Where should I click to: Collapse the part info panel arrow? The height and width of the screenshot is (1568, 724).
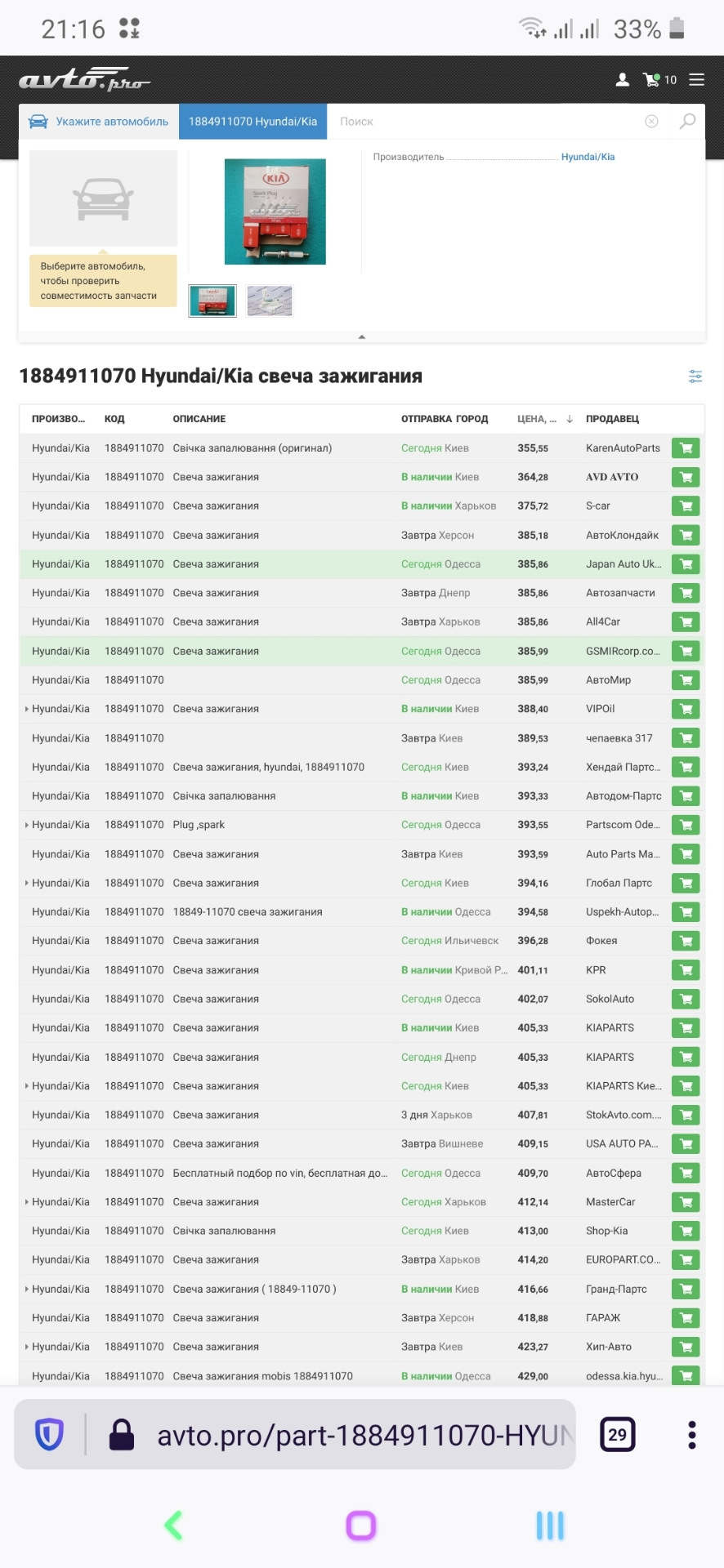point(362,336)
